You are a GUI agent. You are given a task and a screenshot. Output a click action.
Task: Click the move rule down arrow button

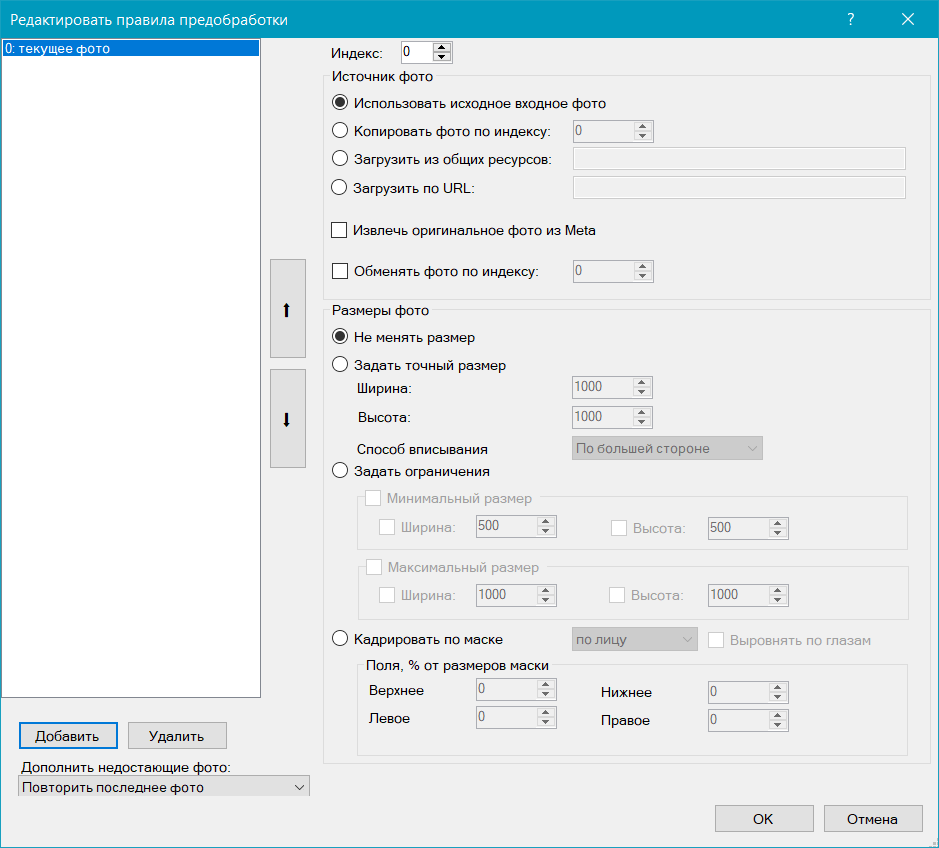[287, 419]
